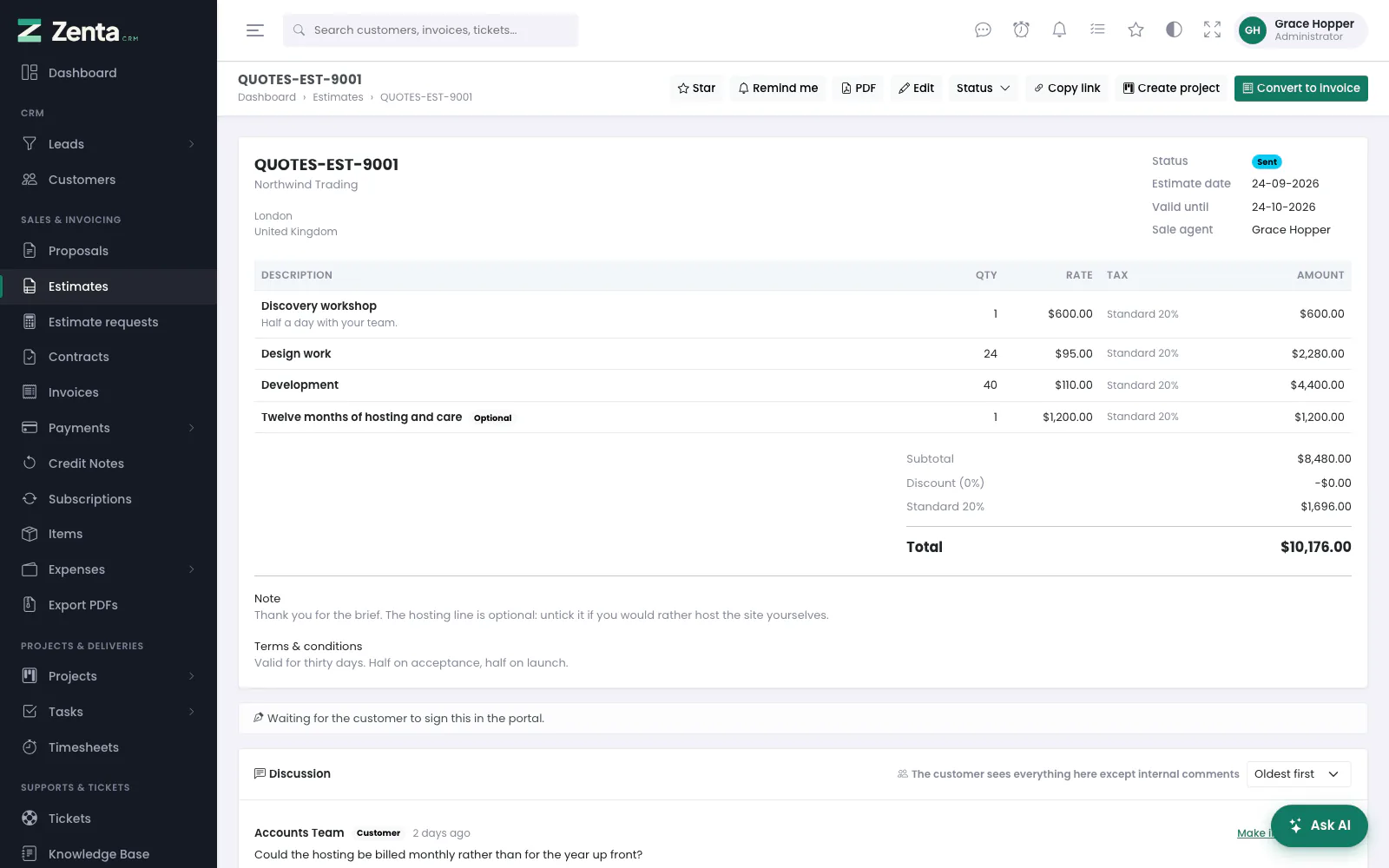The image size is (1389, 868).
Task: Convert estimate to invoice
Action: pyautogui.click(x=1300, y=89)
